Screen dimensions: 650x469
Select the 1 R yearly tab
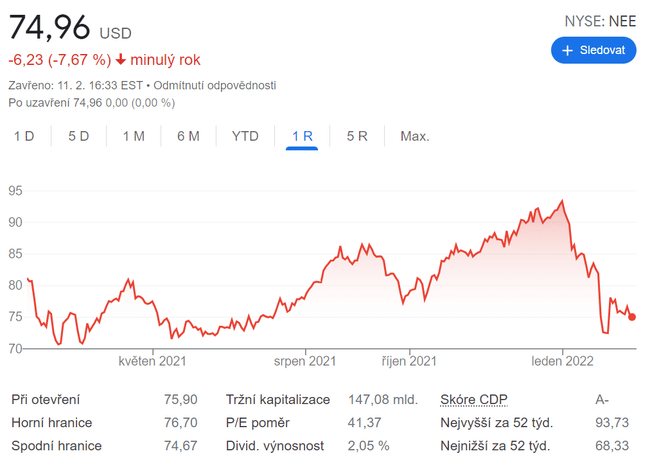pyautogui.click(x=302, y=136)
